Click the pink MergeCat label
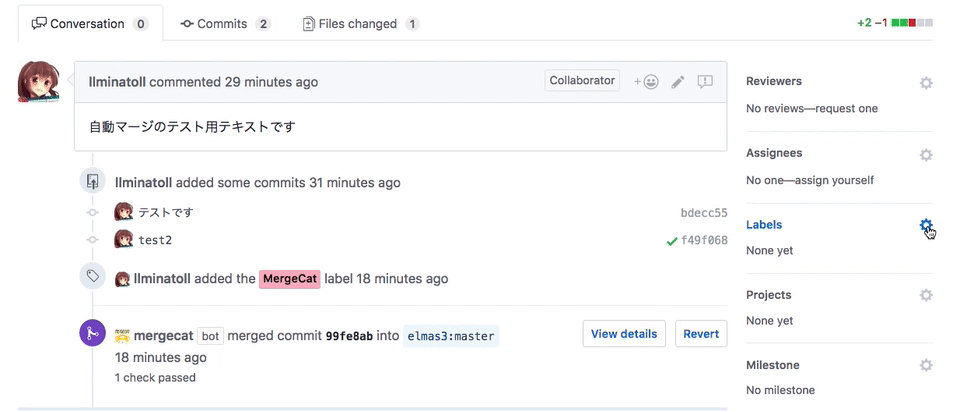Screen dimensions: 960x412 pos(290,279)
